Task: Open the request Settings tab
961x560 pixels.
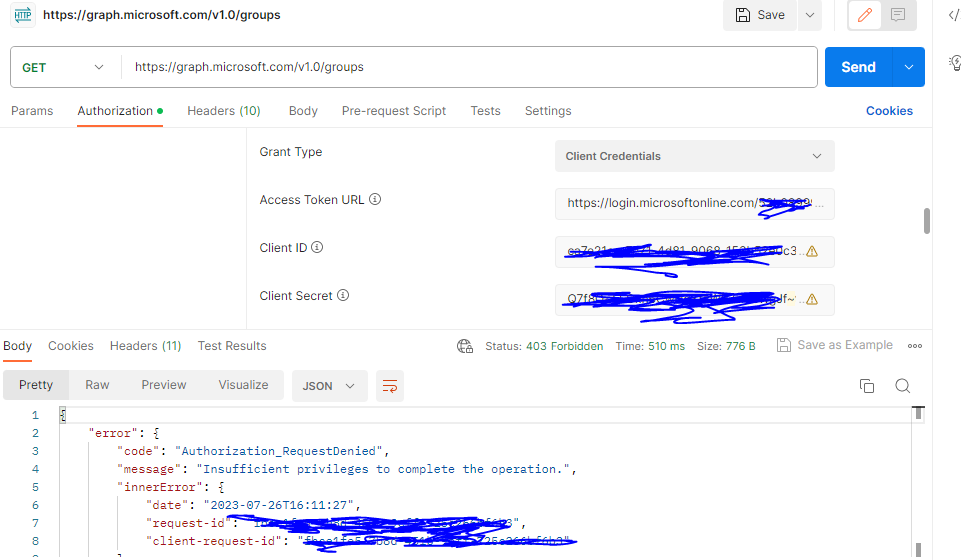Action: [548, 111]
